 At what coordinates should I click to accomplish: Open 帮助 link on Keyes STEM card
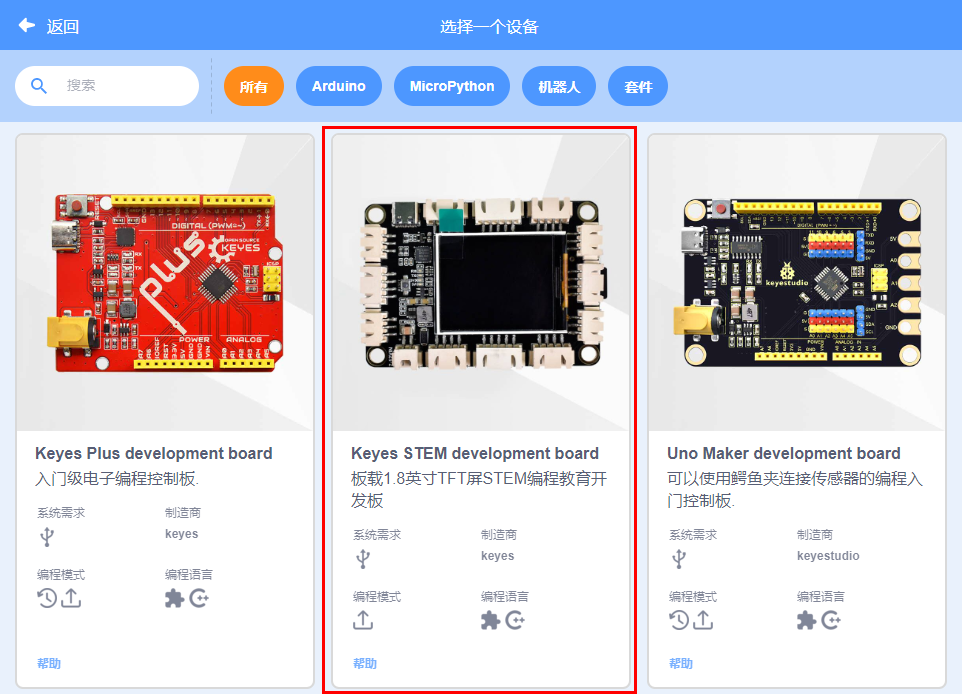pyautogui.click(x=365, y=663)
